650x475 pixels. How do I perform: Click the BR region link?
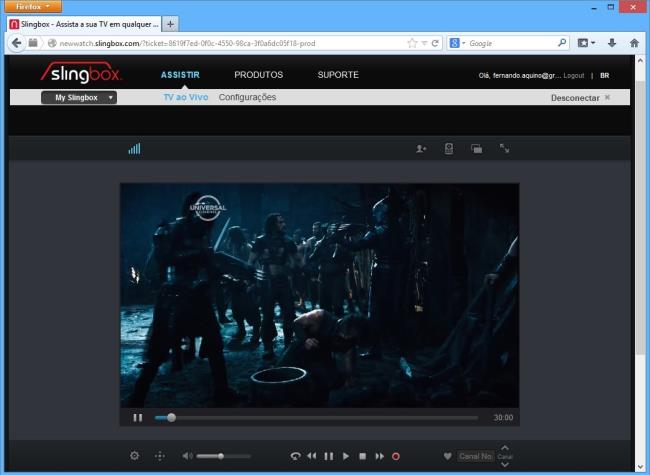pos(604,75)
